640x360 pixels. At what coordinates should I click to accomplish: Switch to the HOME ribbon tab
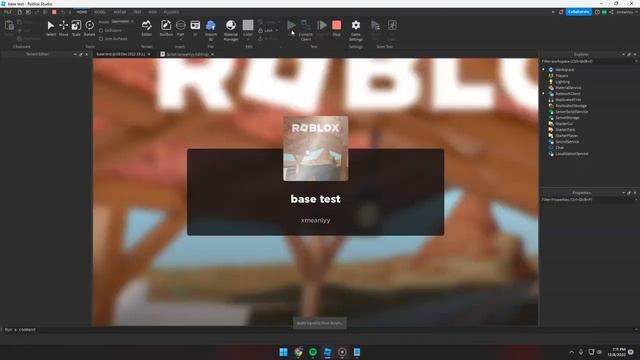tap(82, 12)
